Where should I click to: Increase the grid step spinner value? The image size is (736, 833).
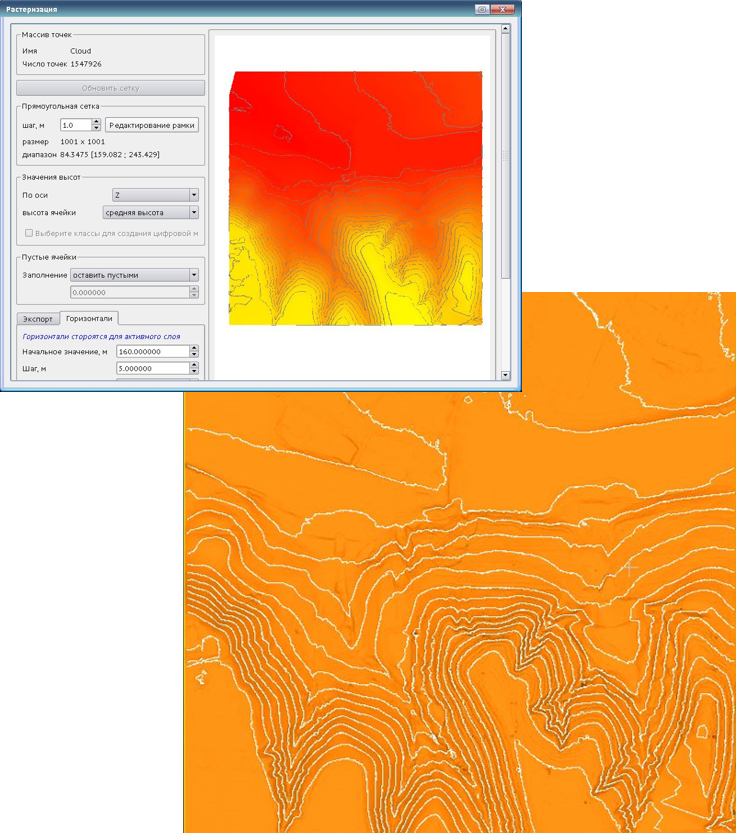pyautogui.click(x=96, y=122)
